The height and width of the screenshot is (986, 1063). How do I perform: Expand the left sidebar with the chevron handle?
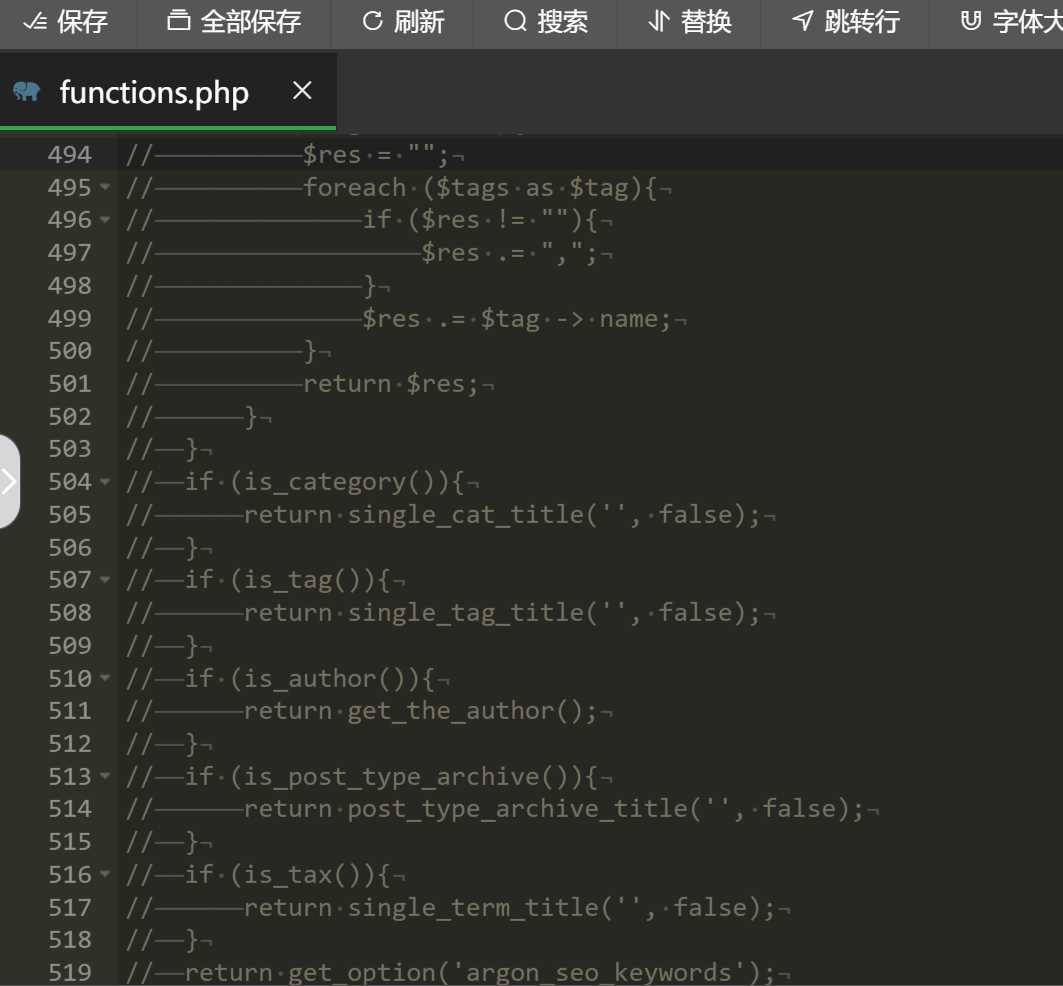pyautogui.click(x=9, y=481)
